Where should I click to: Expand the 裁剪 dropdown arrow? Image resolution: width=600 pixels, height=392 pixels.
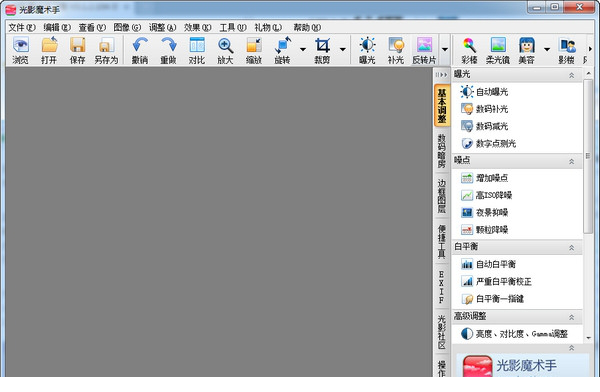(343, 49)
